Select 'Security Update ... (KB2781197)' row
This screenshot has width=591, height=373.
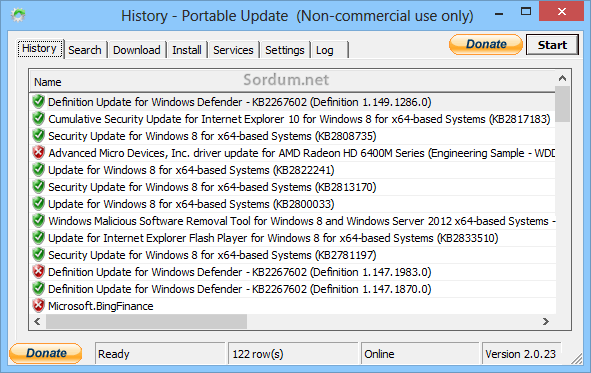coord(292,255)
